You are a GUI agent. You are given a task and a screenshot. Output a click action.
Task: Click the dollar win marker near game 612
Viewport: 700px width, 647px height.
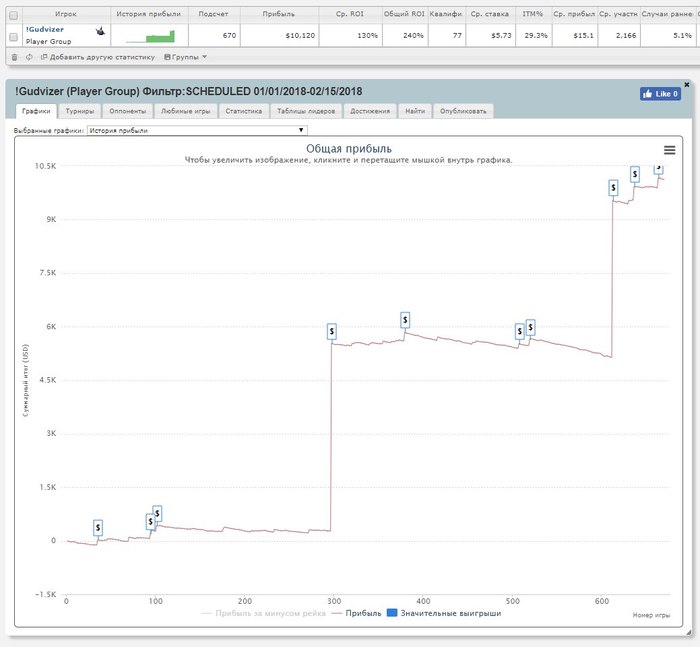click(x=613, y=188)
